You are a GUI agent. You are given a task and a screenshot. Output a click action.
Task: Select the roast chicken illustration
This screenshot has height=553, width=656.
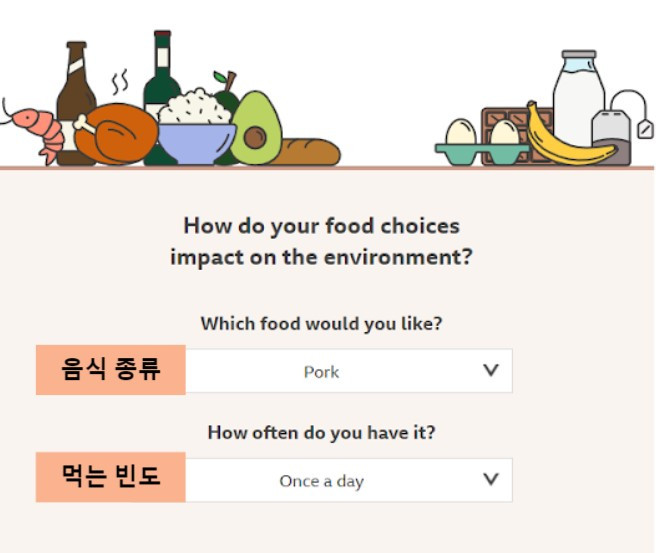(117, 134)
